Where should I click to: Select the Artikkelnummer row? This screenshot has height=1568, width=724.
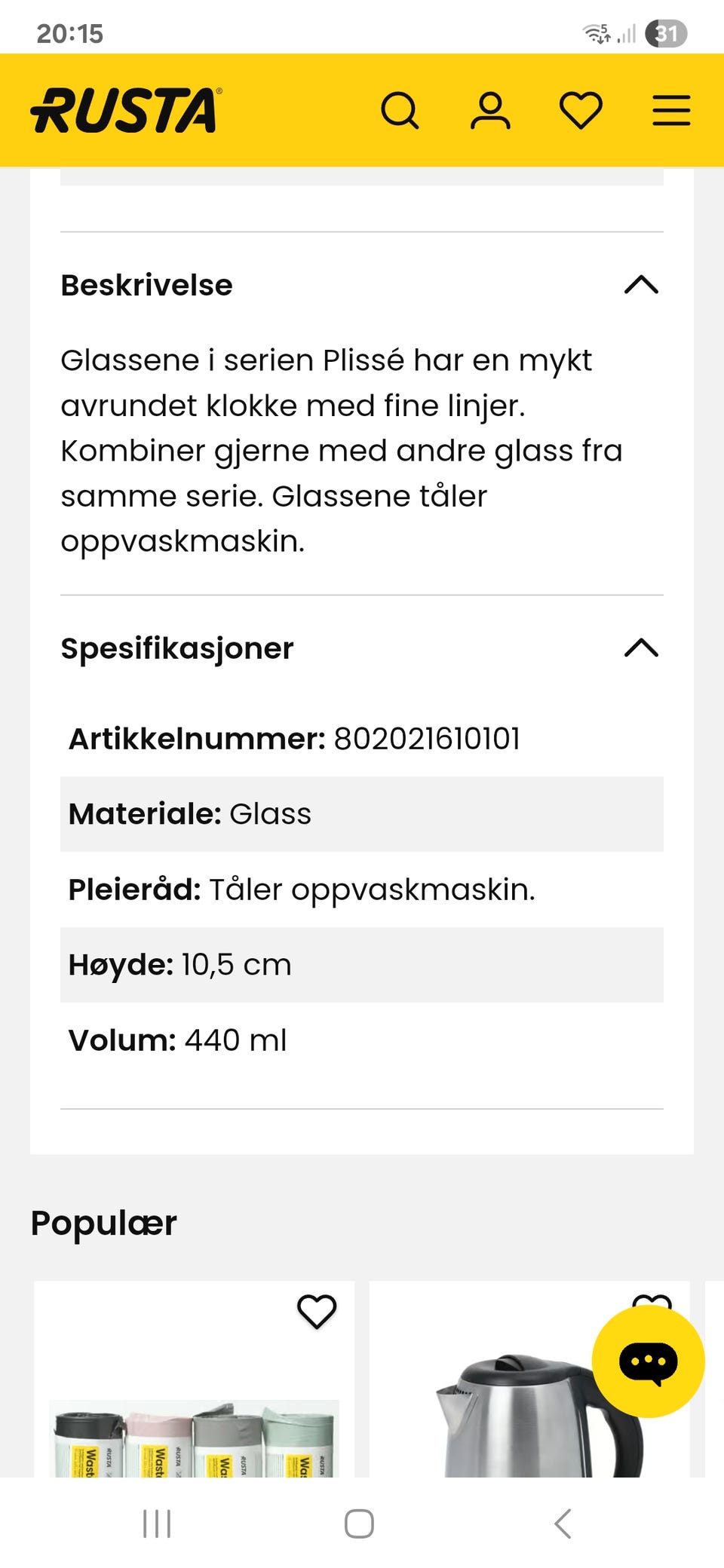click(x=362, y=739)
